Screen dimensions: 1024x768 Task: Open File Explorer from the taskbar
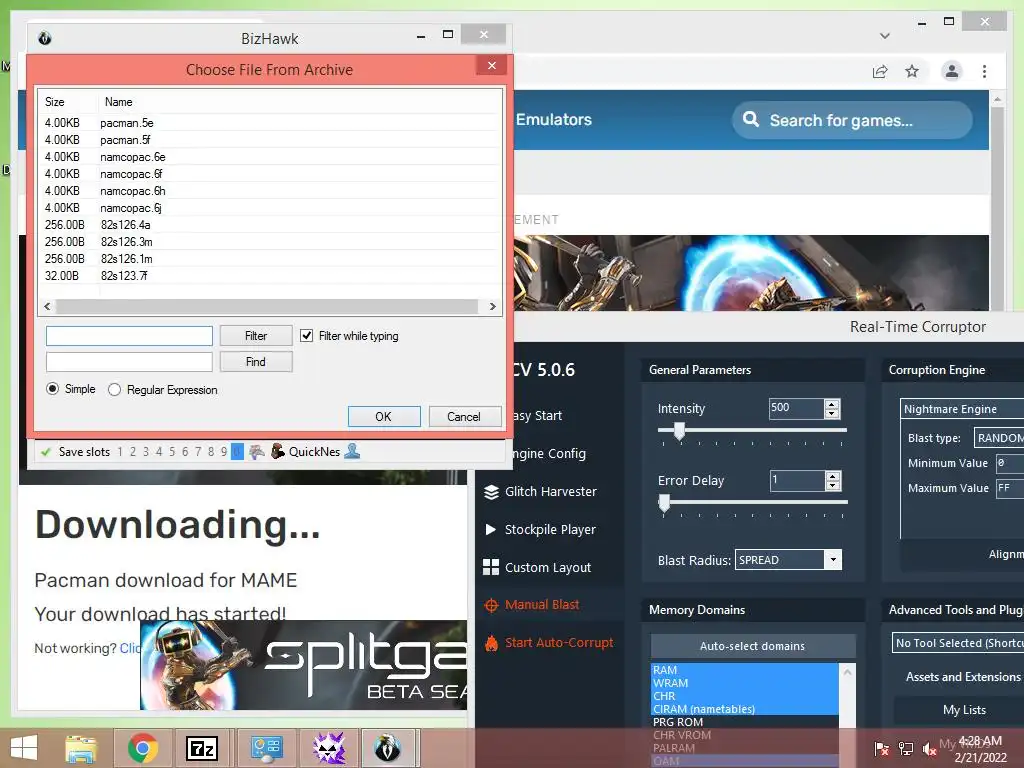pos(81,748)
